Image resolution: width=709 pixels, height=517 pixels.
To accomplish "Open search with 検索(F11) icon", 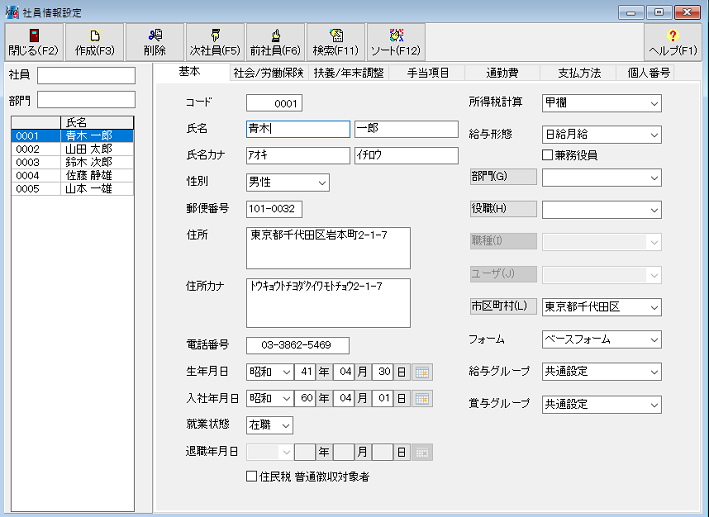I will (335, 42).
